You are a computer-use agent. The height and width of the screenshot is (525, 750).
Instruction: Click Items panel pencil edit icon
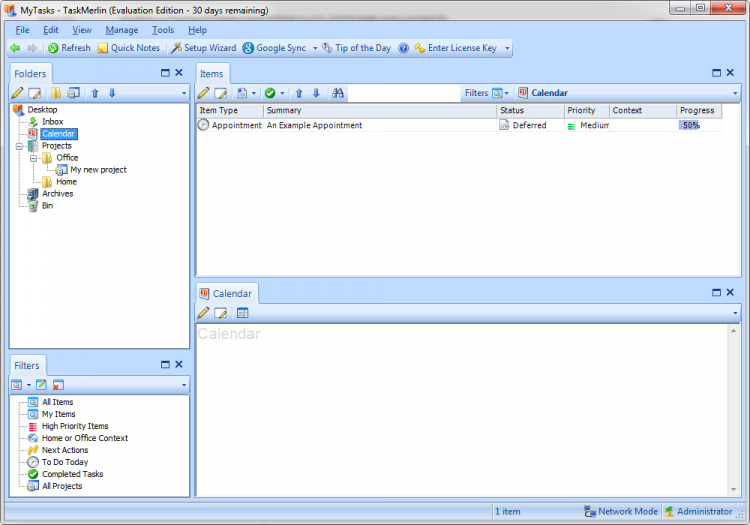pyautogui.click(x=203, y=93)
